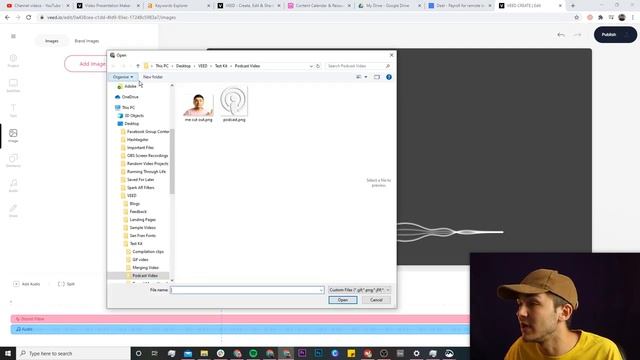Select the Subtitles tool in VEED sidebar
Screen dimensions: 640x360
coord(13,86)
